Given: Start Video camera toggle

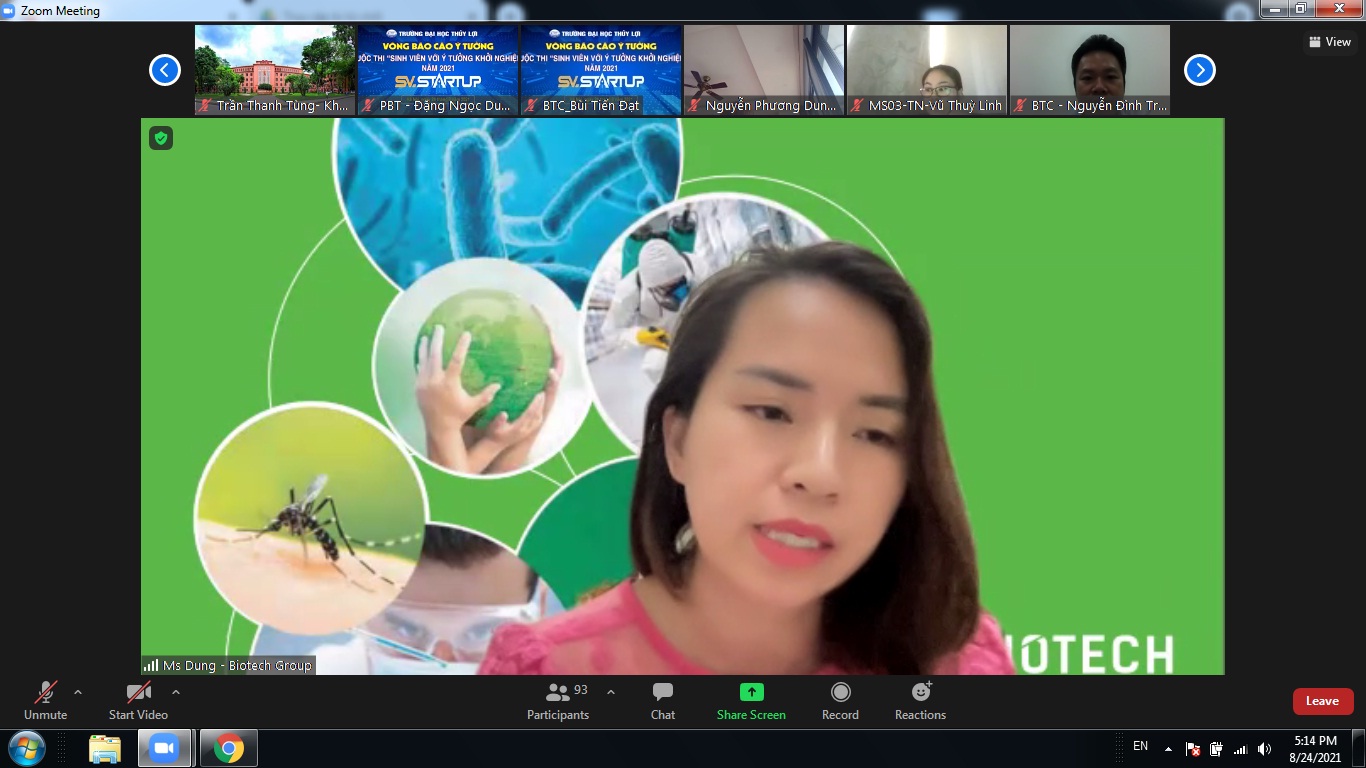Looking at the screenshot, I should click(138, 692).
